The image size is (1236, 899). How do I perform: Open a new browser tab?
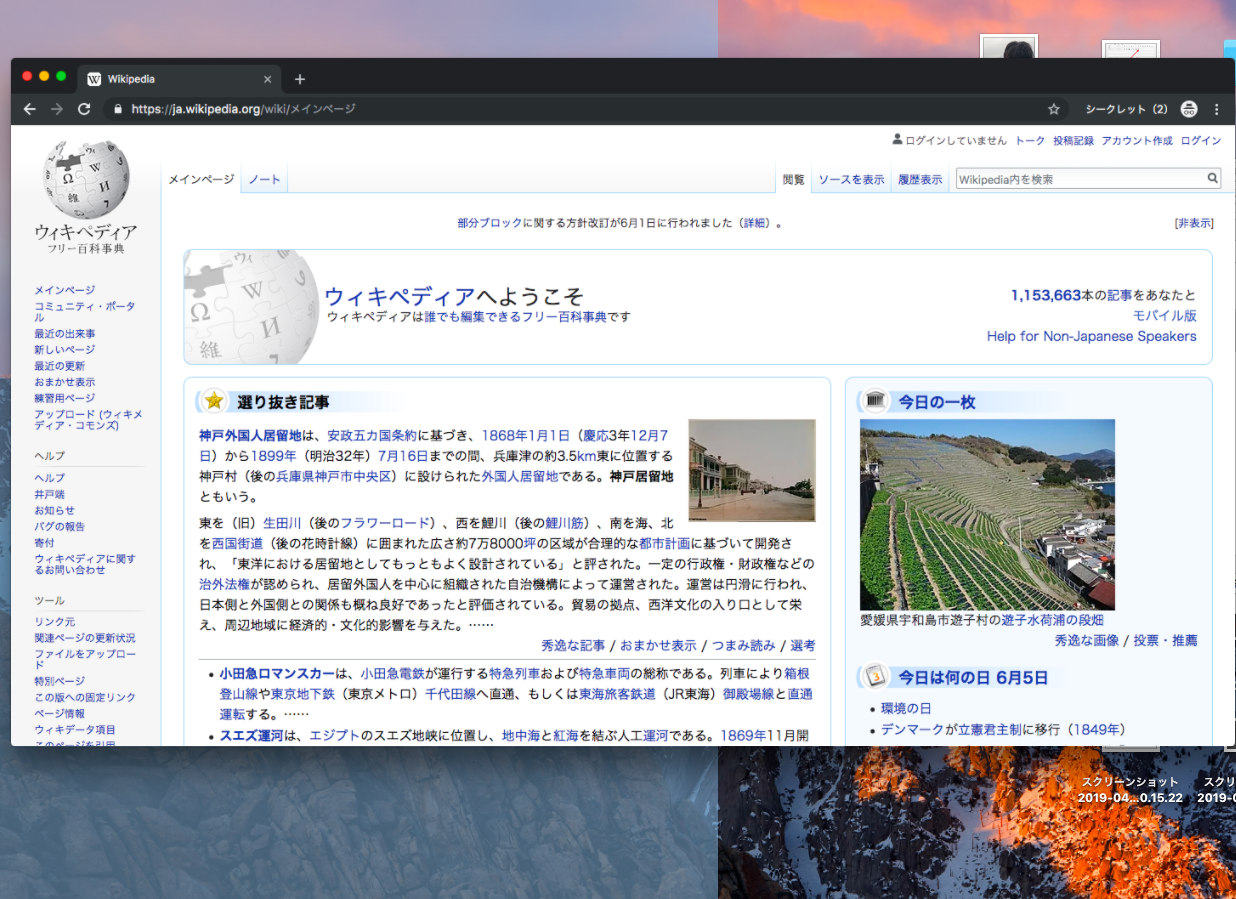click(x=300, y=79)
